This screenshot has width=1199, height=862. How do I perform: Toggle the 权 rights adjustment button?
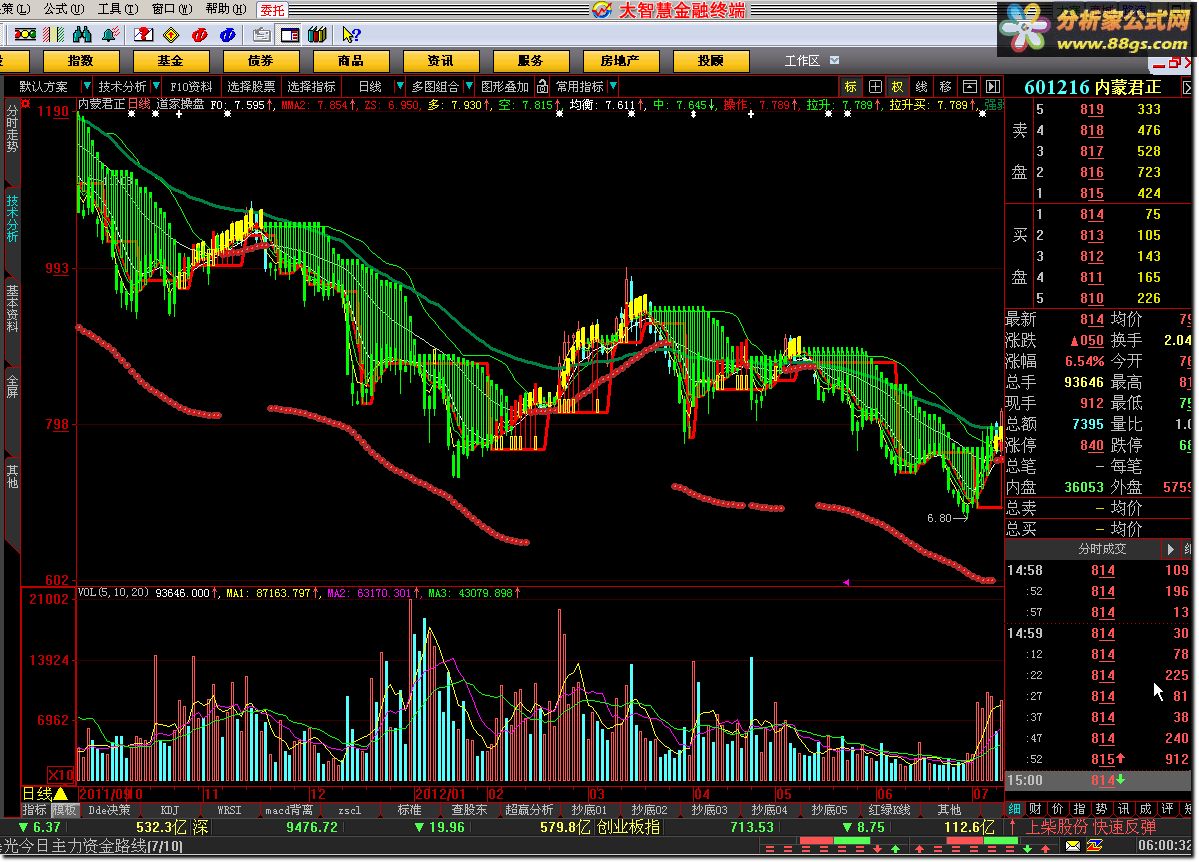tap(898, 86)
